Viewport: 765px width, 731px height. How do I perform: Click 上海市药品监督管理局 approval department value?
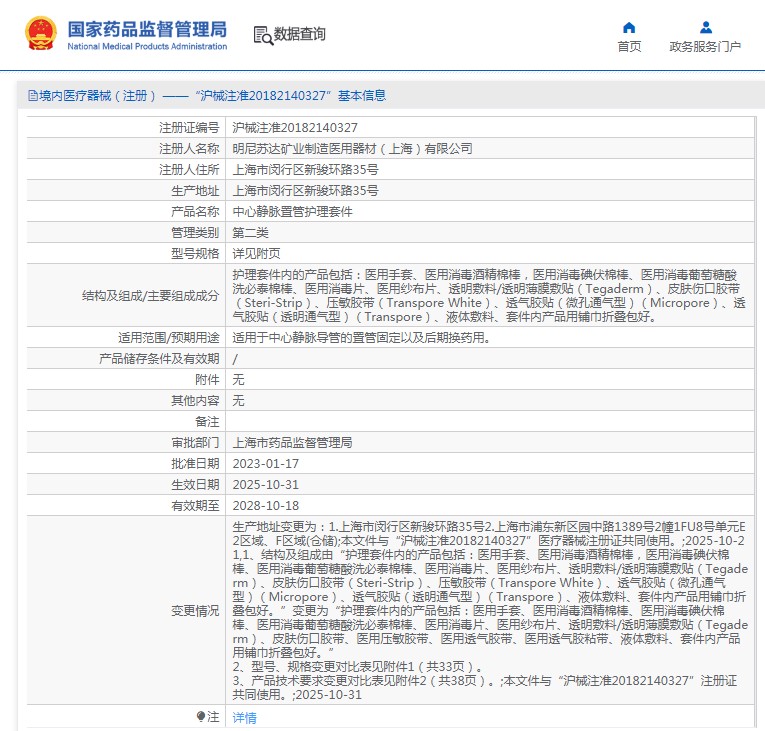[x=293, y=443]
